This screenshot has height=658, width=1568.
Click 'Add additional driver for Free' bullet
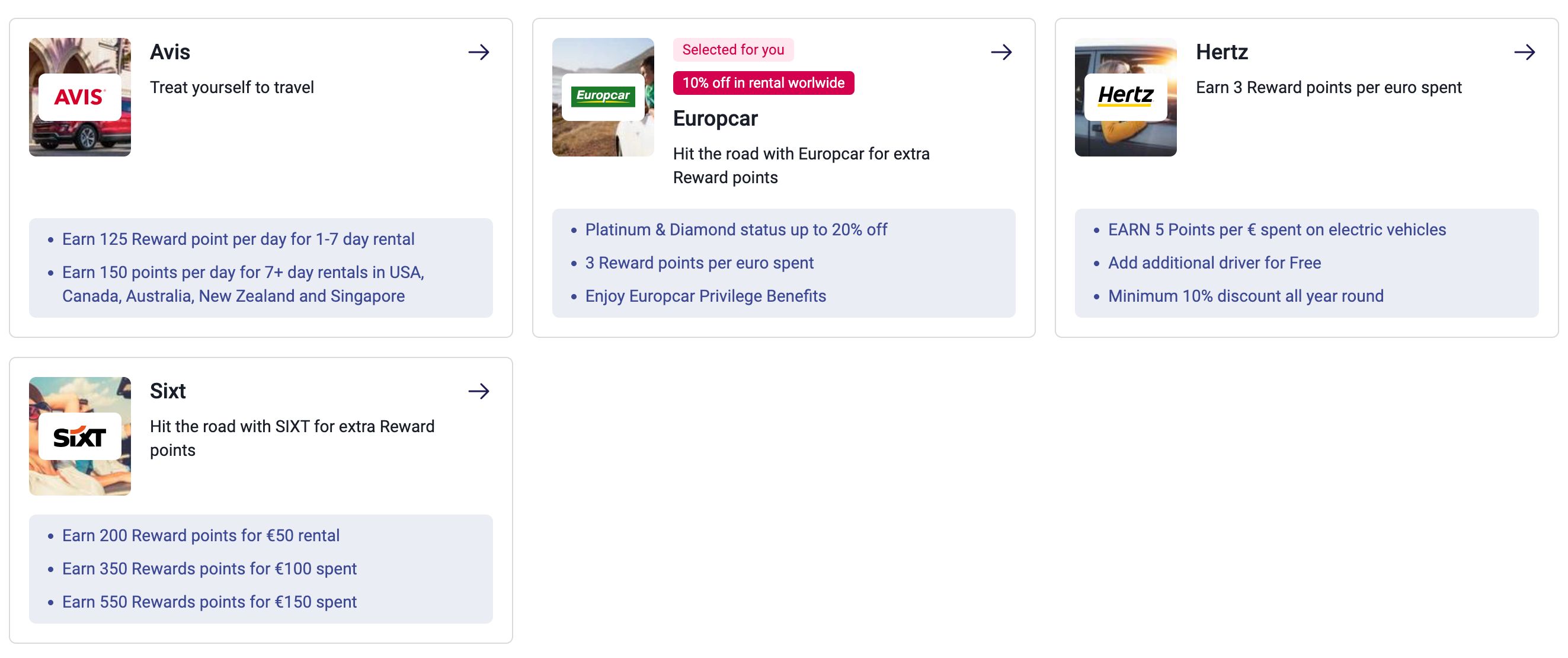point(1214,263)
